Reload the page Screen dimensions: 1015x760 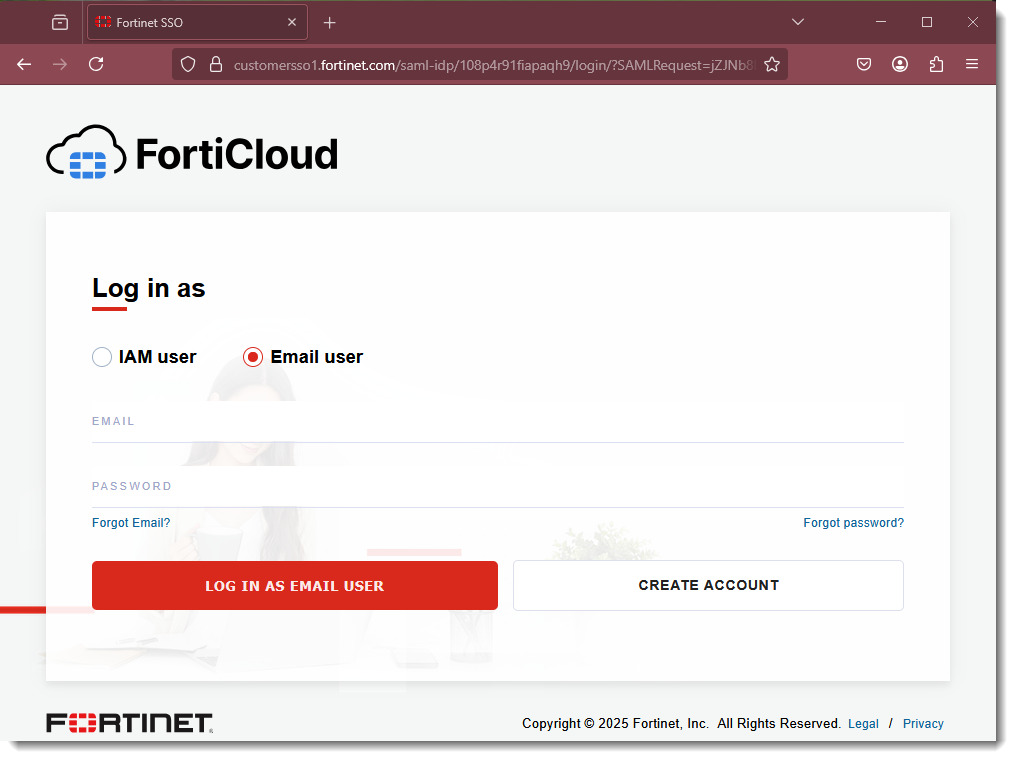click(x=96, y=64)
